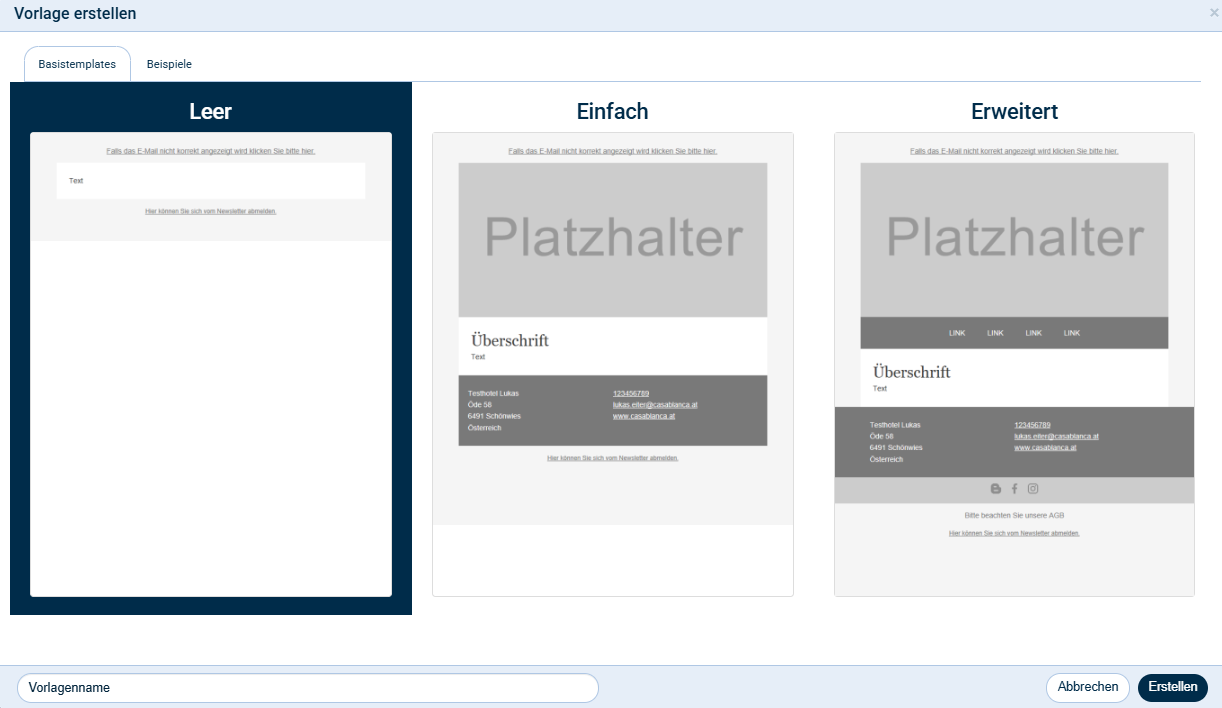
Task: Focus the Vorlagenname input field
Action: (307, 688)
